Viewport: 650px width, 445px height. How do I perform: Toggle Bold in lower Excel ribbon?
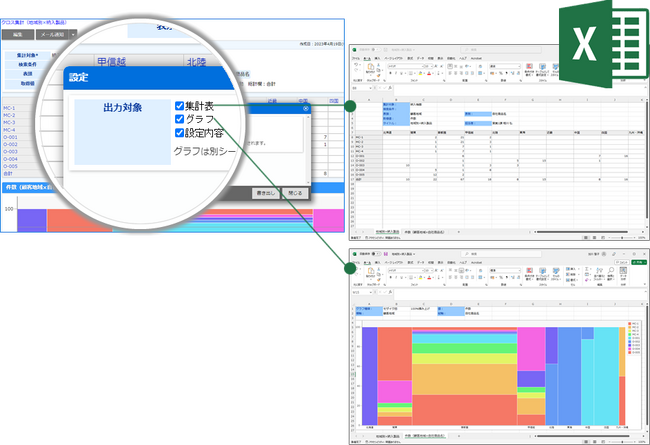click(x=391, y=277)
